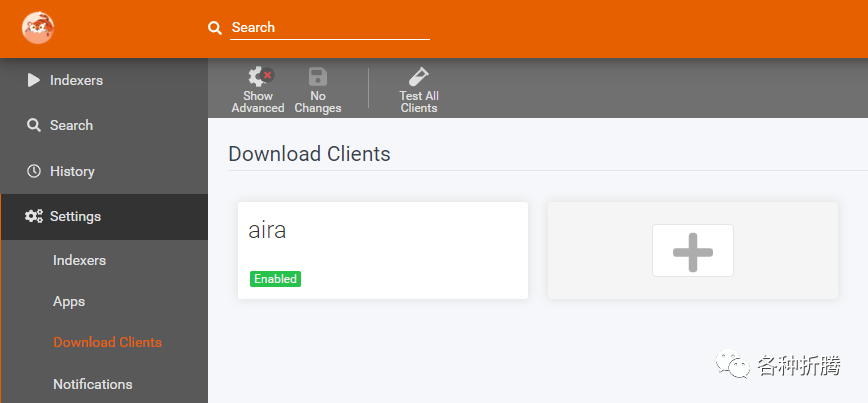The height and width of the screenshot is (403, 868).
Task: Select Download Clients sub-menu item
Action: 107,342
